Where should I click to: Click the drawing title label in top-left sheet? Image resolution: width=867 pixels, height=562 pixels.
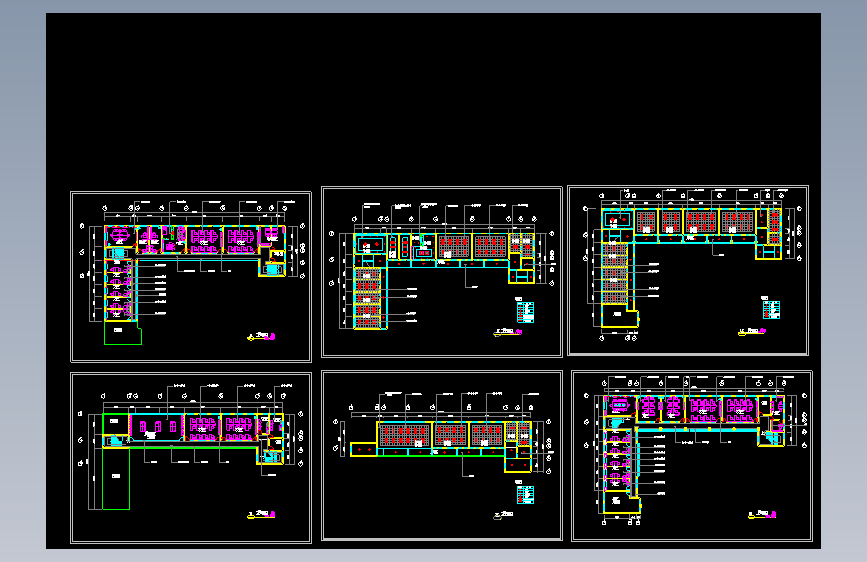pyautogui.click(x=261, y=336)
